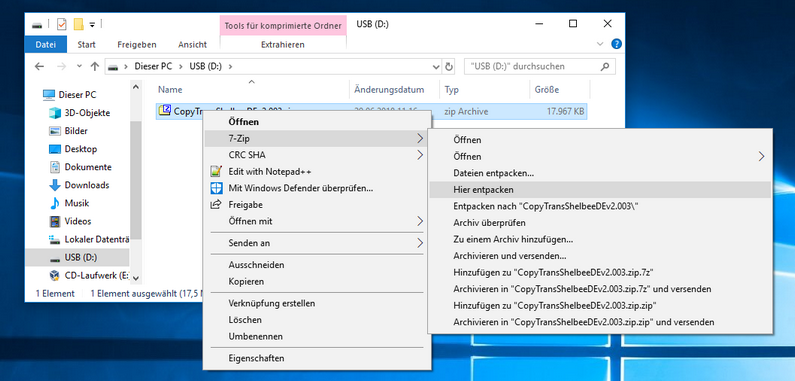Open the quick access toolbar customize dropdown

[92, 24]
